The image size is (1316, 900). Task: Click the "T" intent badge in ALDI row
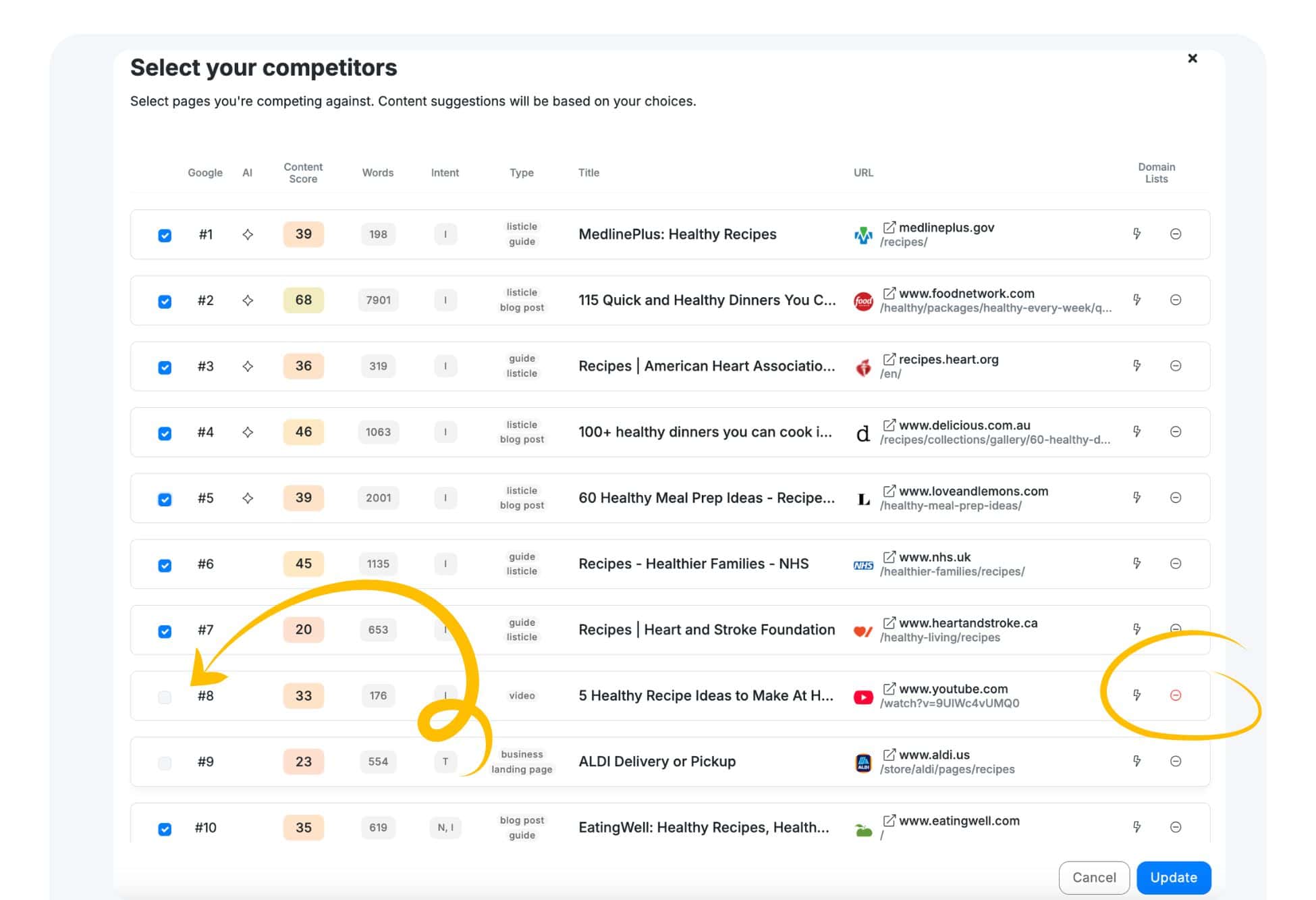tap(445, 761)
